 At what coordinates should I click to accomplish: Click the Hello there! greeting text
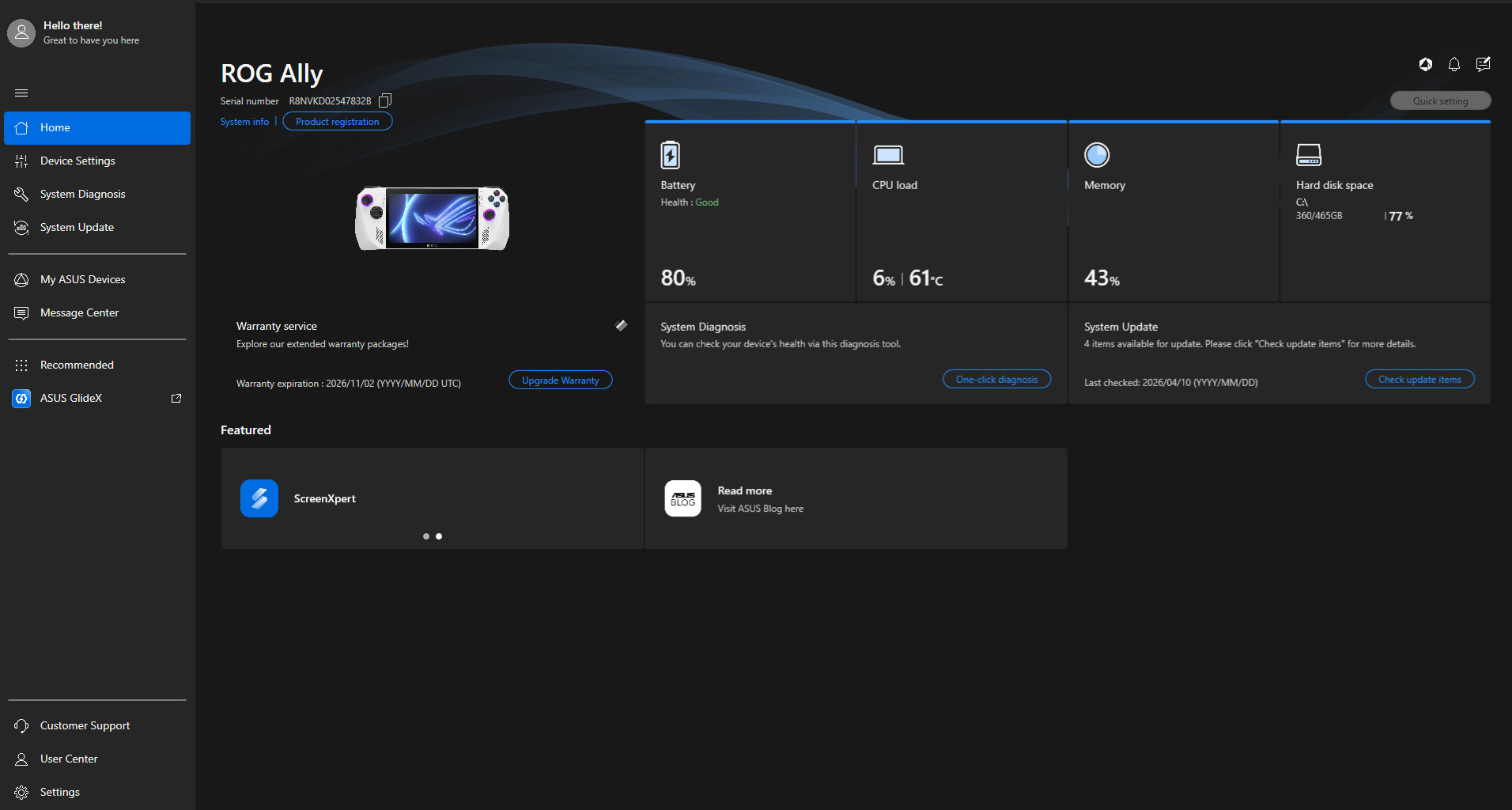73,25
